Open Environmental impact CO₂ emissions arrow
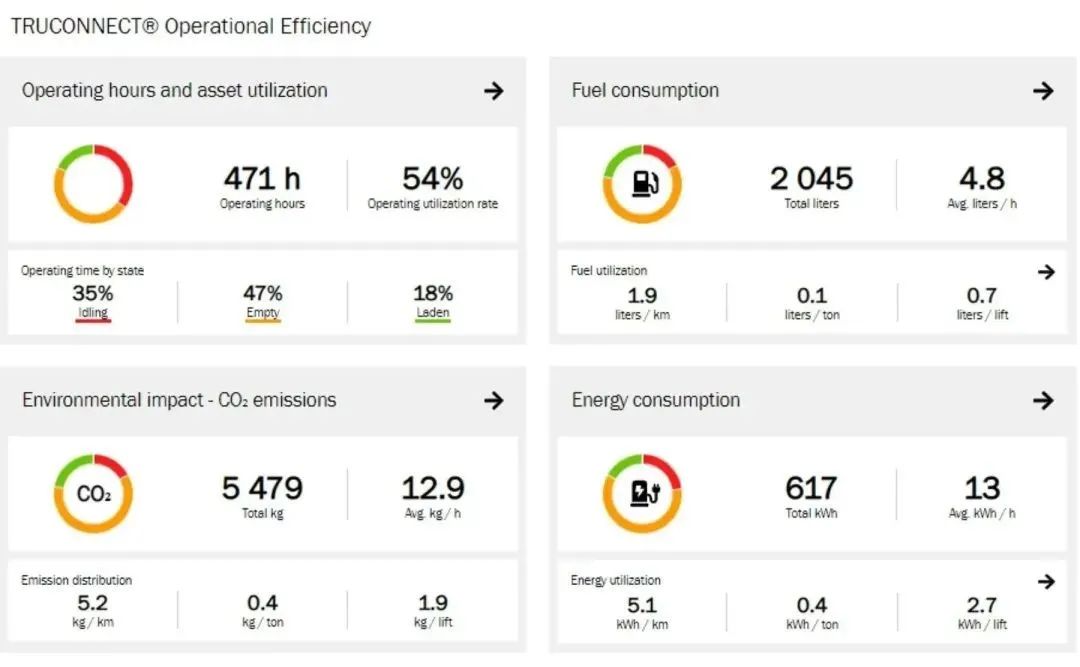 tap(493, 401)
